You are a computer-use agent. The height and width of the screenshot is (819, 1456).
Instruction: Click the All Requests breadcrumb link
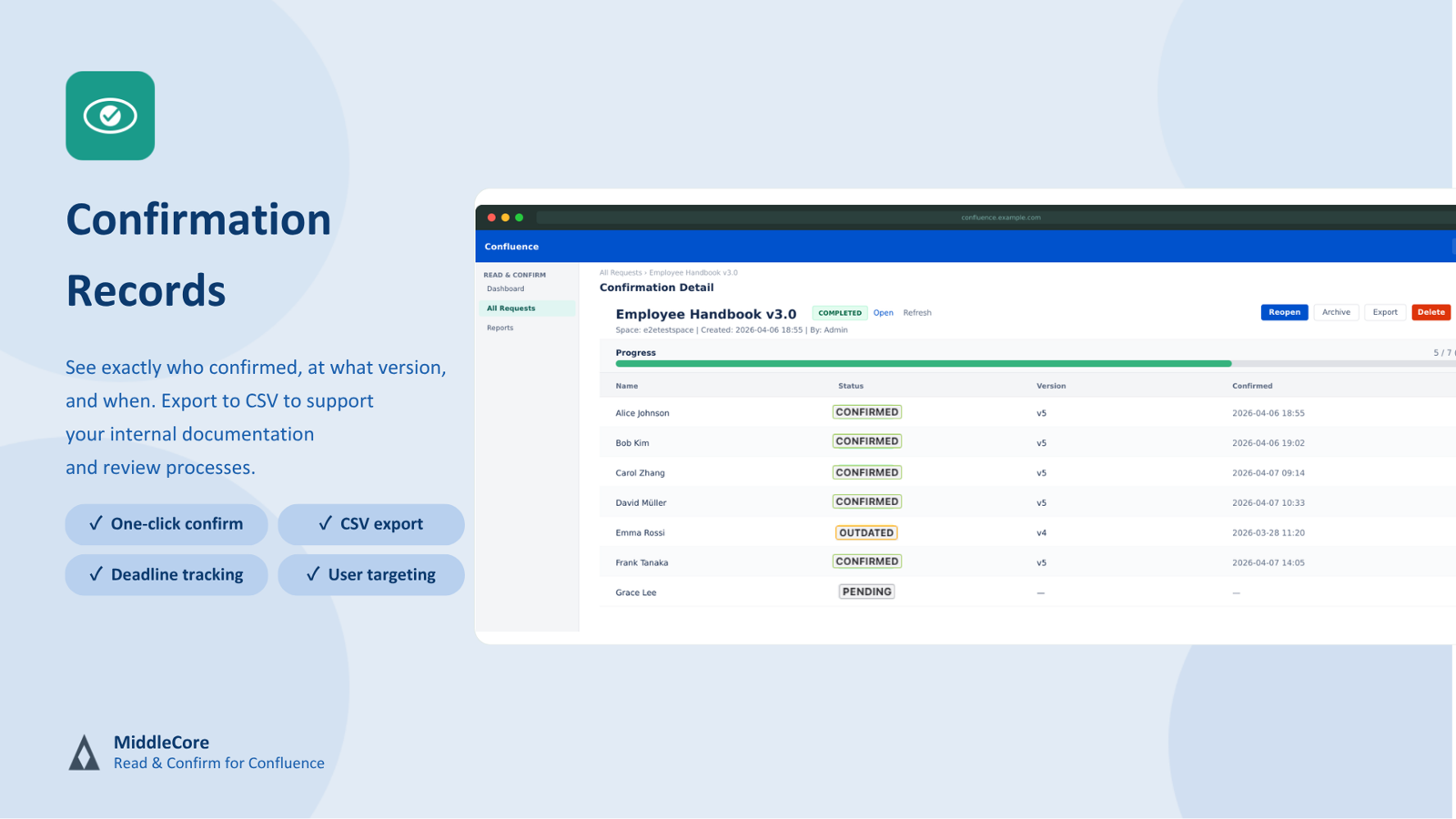(621, 272)
